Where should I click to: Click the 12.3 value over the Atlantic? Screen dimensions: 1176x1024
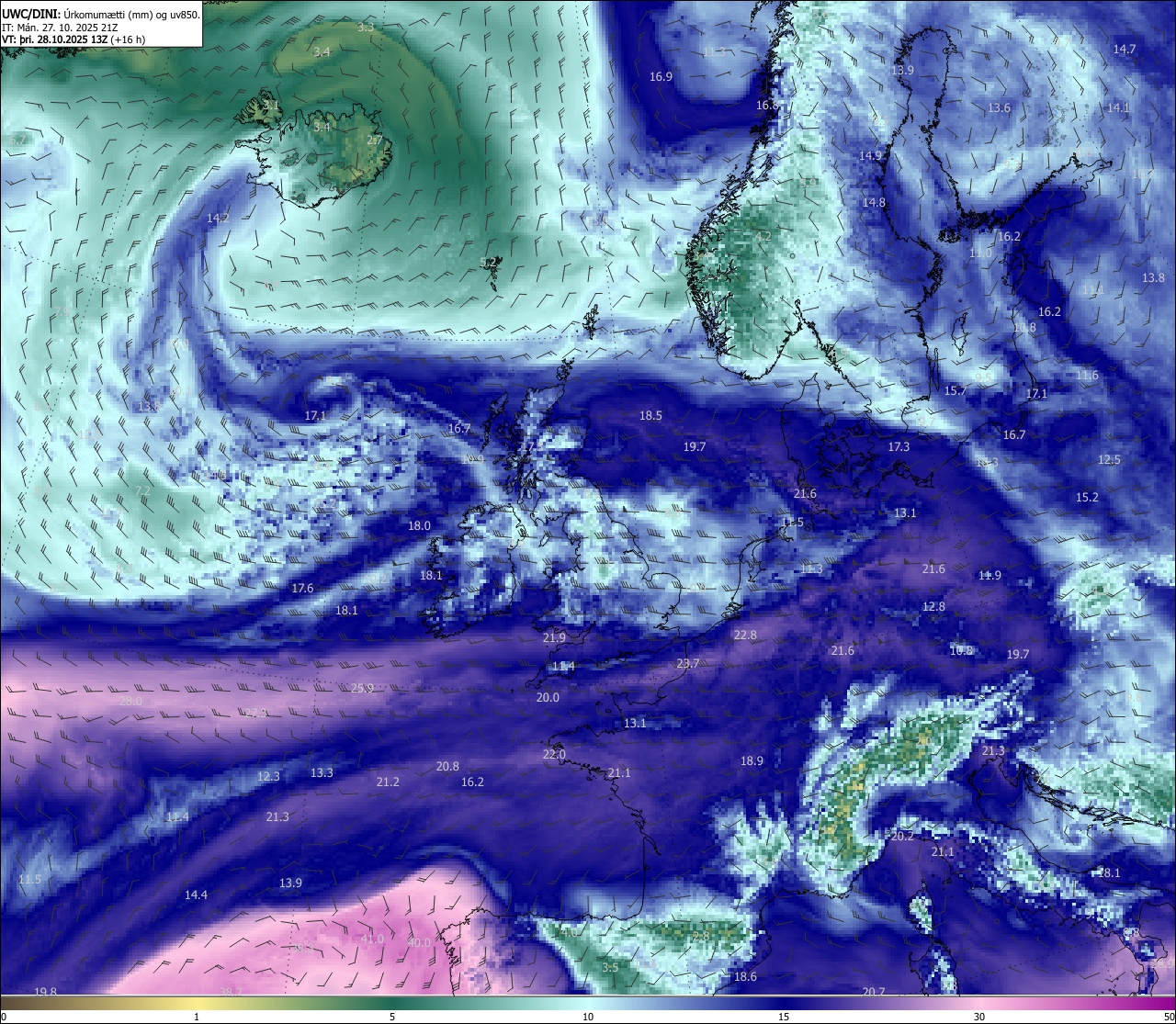point(268,777)
